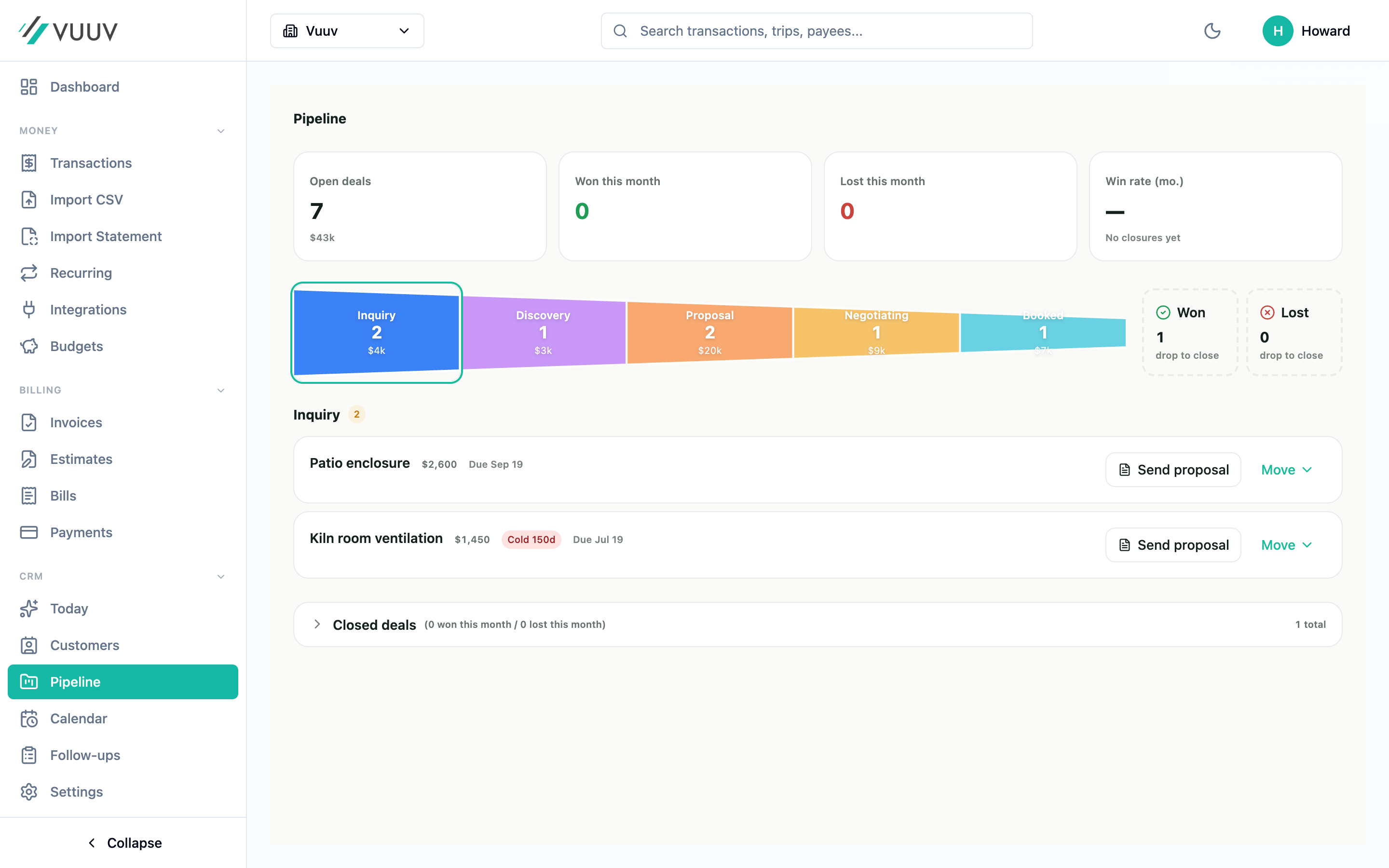
Task: Collapse the BILLING section chevron
Action: point(221,391)
